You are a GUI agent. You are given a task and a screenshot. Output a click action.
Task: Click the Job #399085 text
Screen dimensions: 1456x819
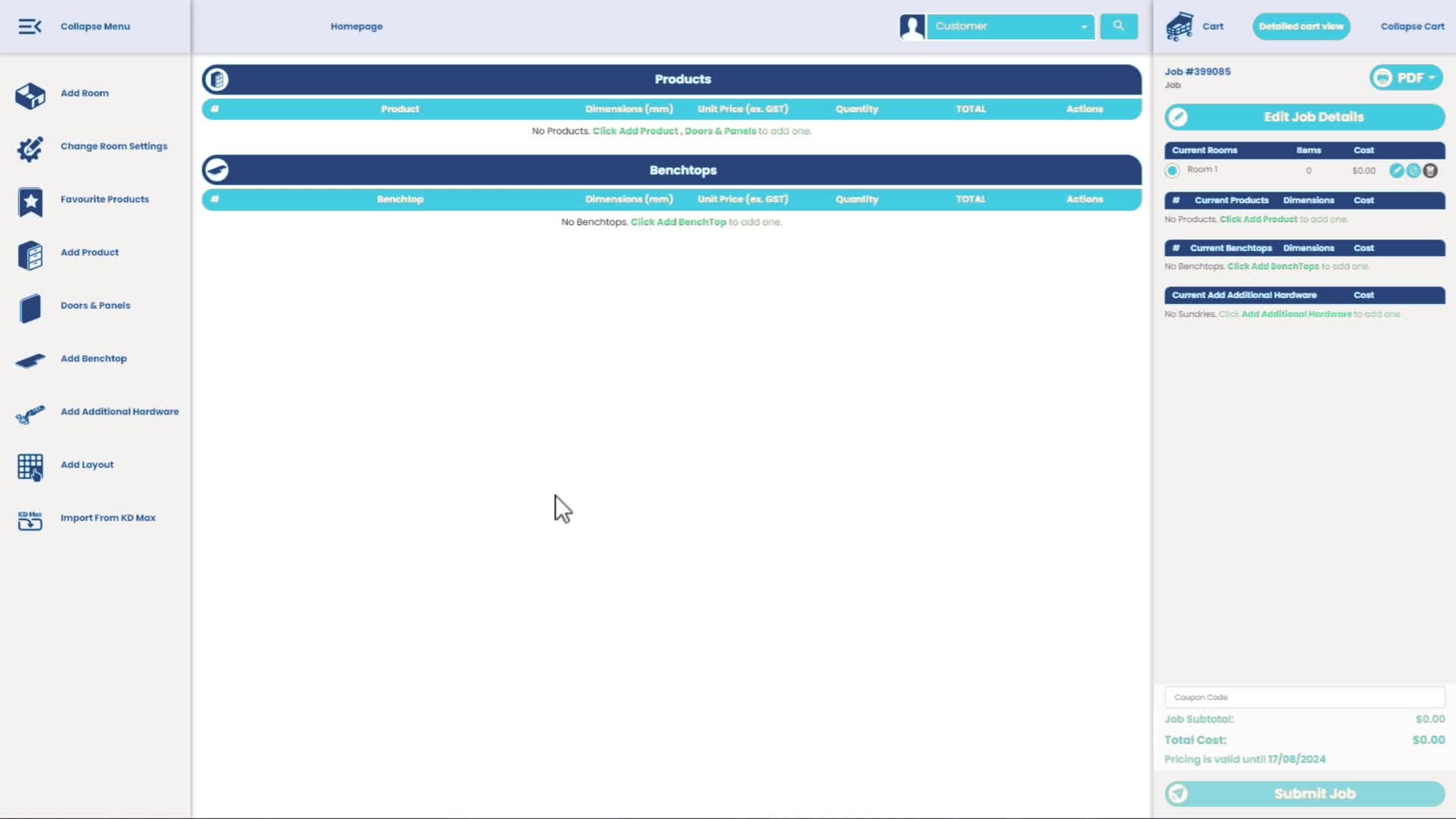(x=1197, y=71)
